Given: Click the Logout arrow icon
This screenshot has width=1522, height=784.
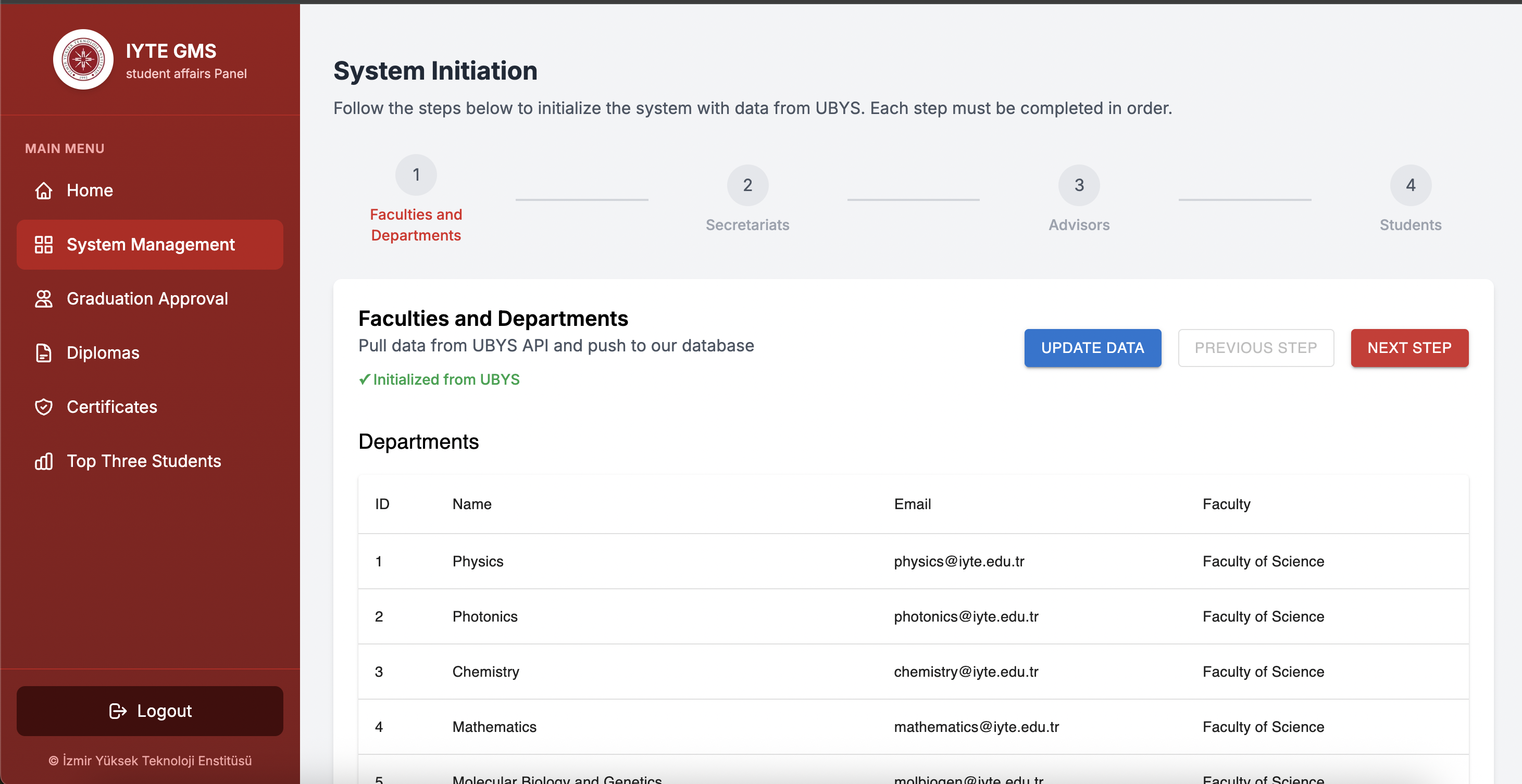Looking at the screenshot, I should 118,711.
